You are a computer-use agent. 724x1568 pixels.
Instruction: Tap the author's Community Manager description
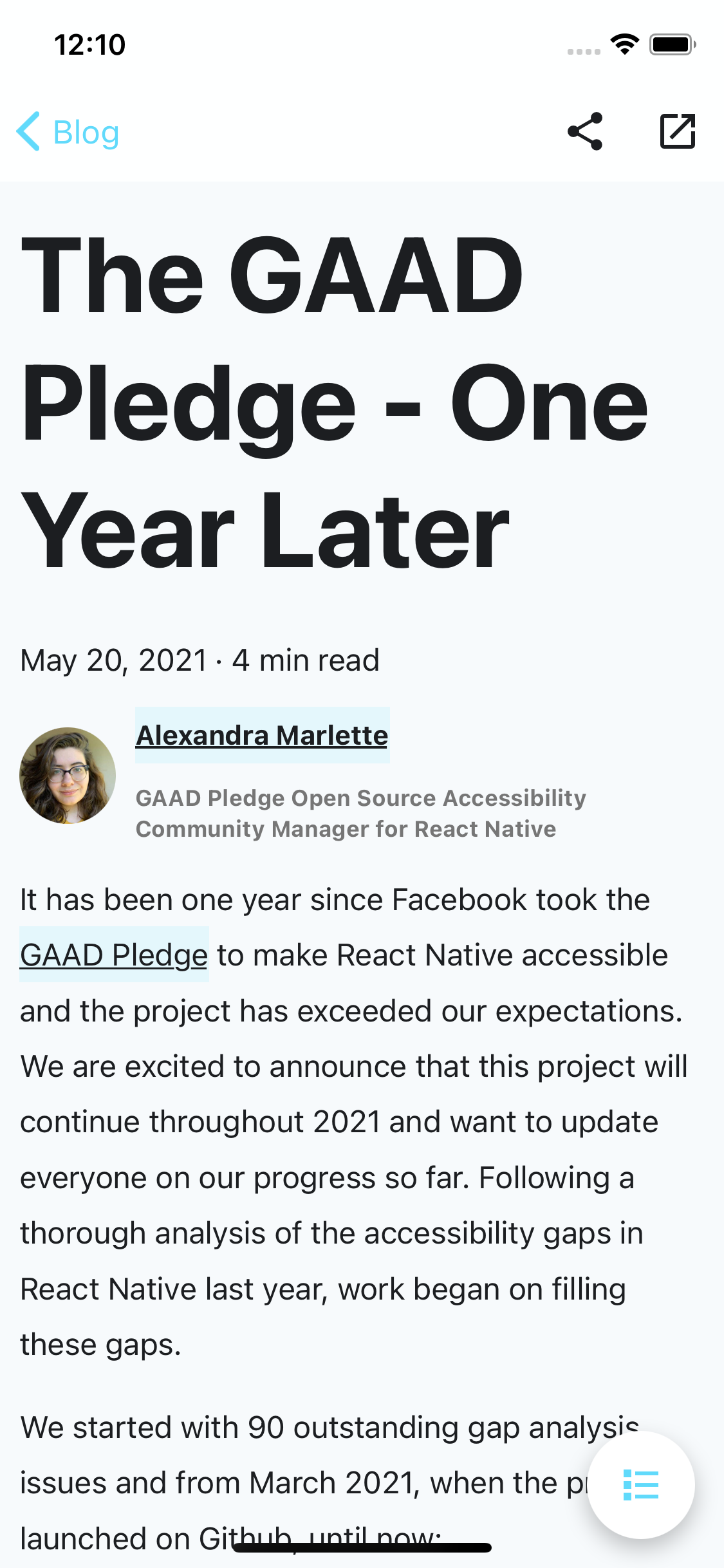click(x=360, y=814)
